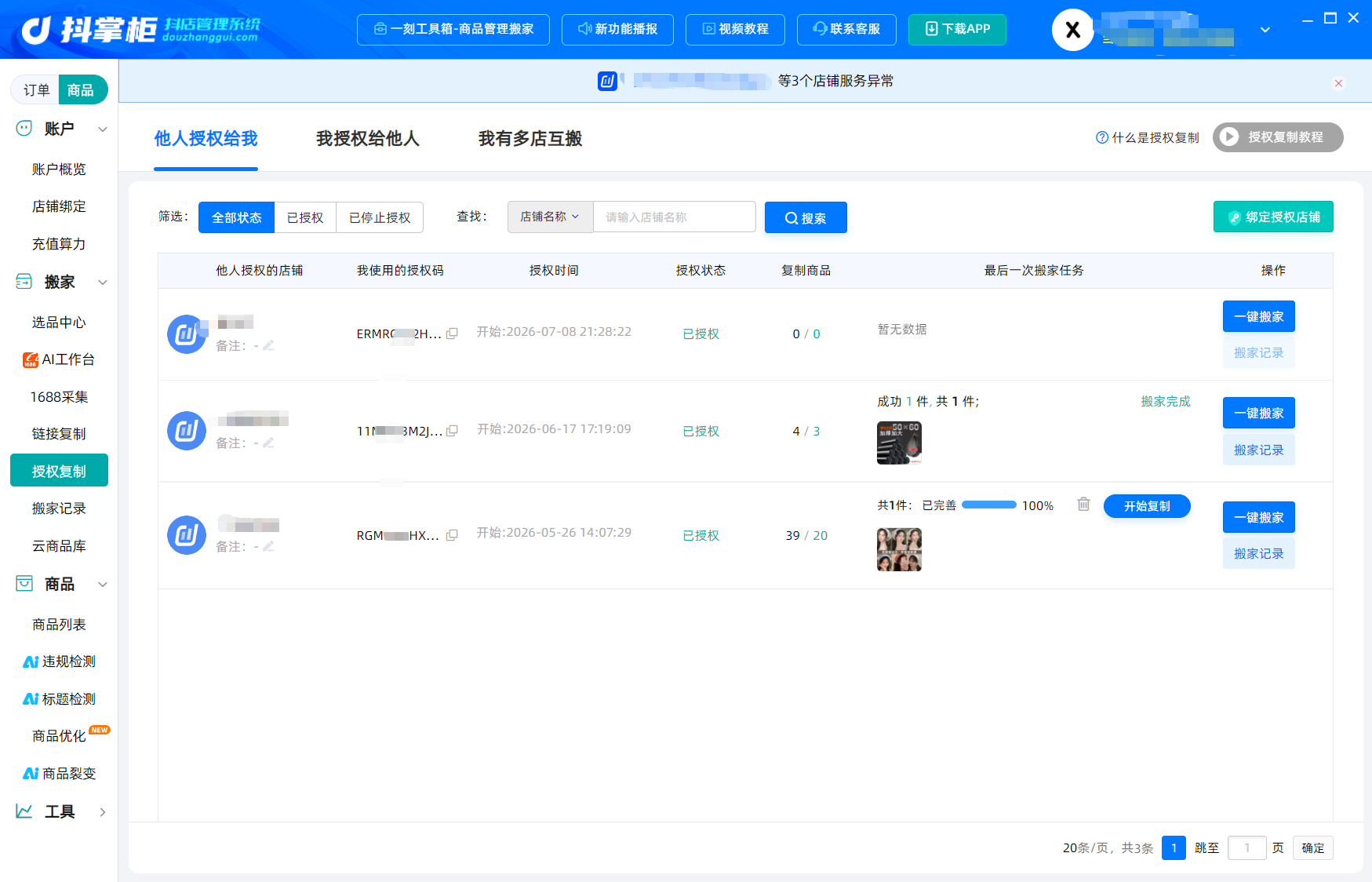Collapse the 搬家 sidebar section
Image resolution: width=1372 pixels, height=882 pixels.
(x=102, y=282)
